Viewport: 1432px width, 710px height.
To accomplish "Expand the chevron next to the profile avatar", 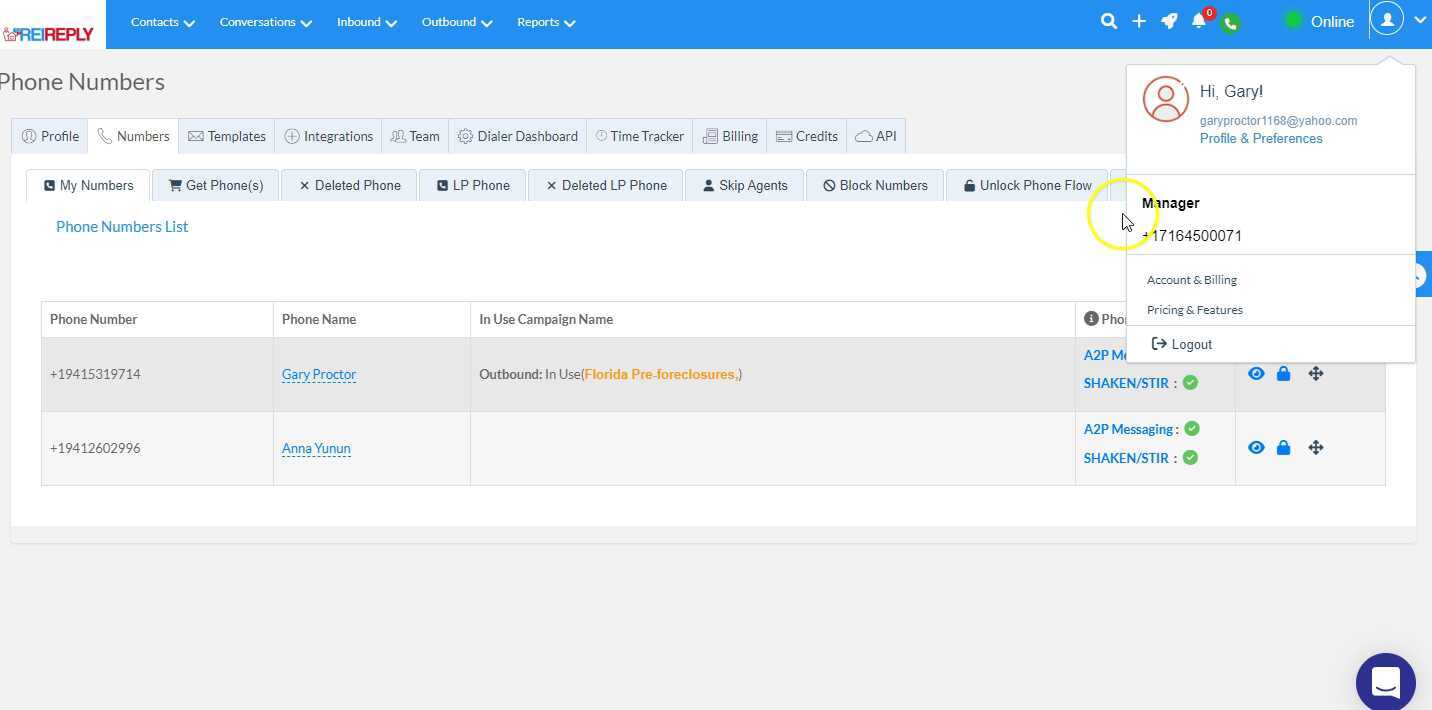I will [1420, 19].
